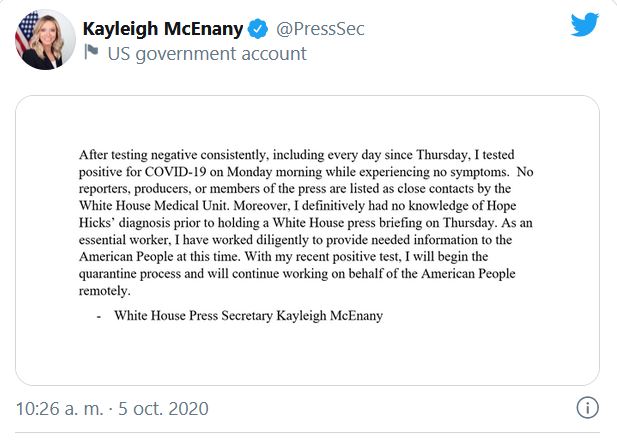Open the tweet info icon

588,408
